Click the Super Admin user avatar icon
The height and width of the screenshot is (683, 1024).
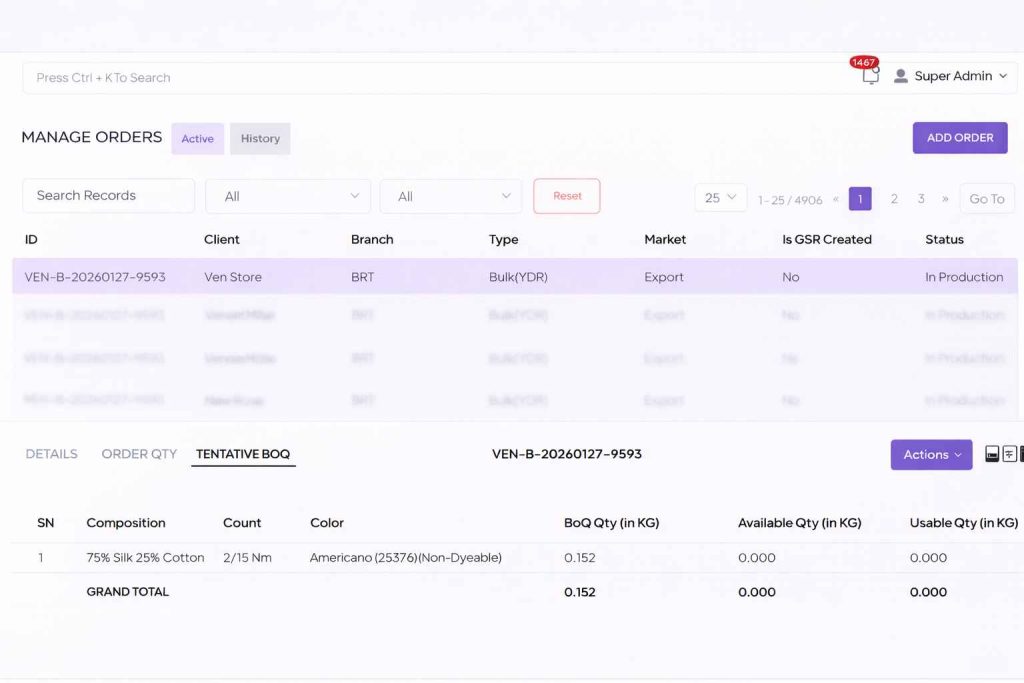[x=900, y=76]
